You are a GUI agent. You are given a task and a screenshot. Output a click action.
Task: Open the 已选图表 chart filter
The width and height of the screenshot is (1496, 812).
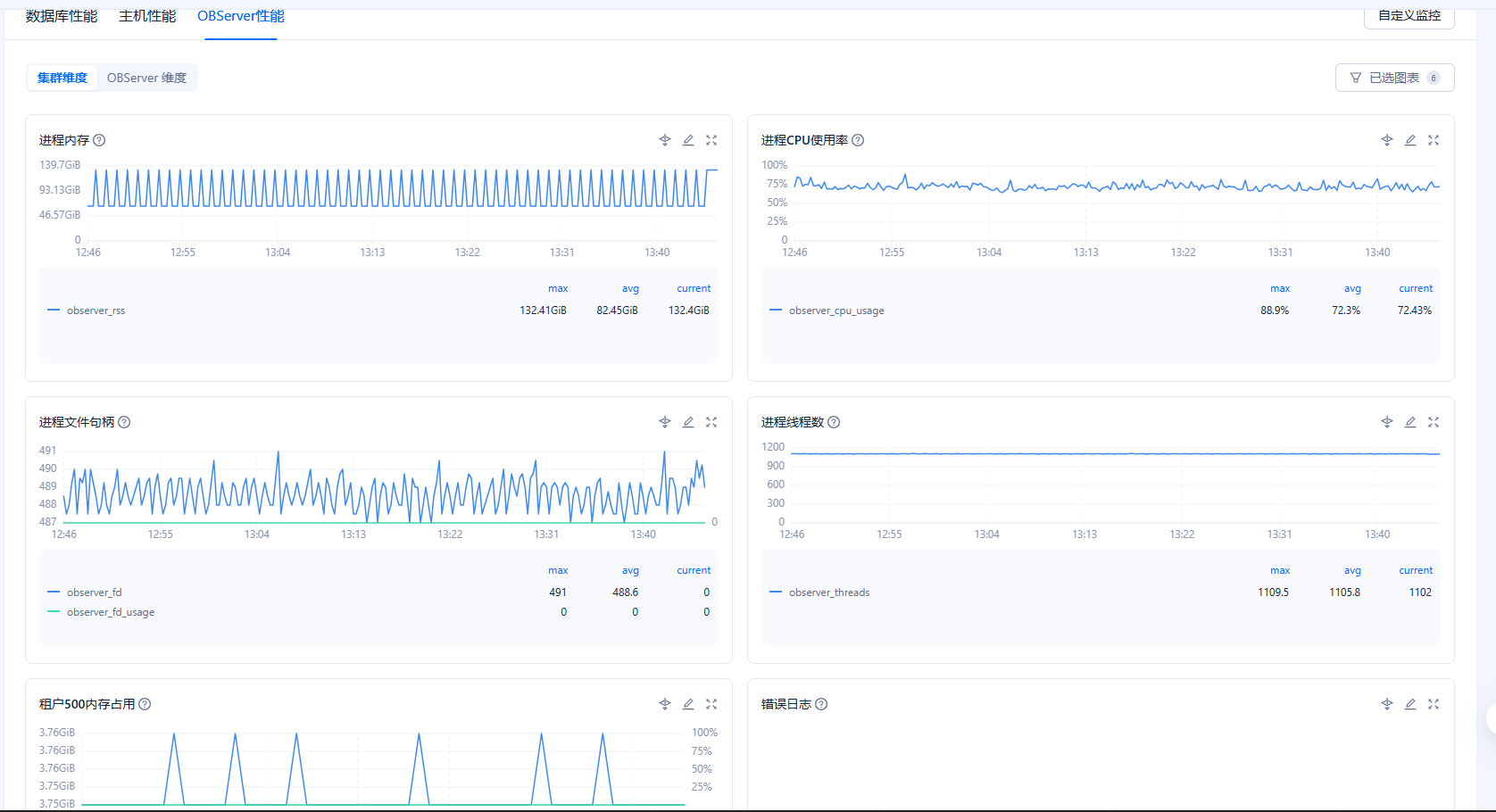coord(1394,78)
